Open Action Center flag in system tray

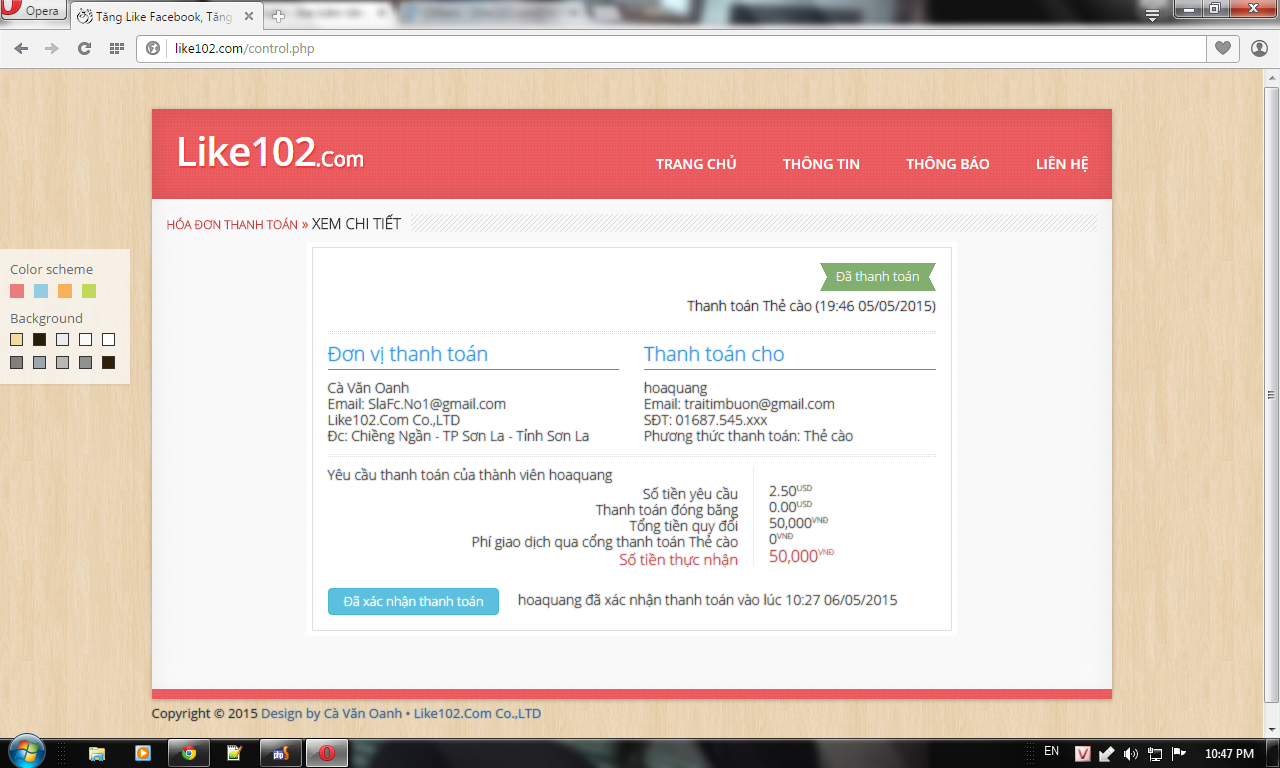click(1178, 753)
